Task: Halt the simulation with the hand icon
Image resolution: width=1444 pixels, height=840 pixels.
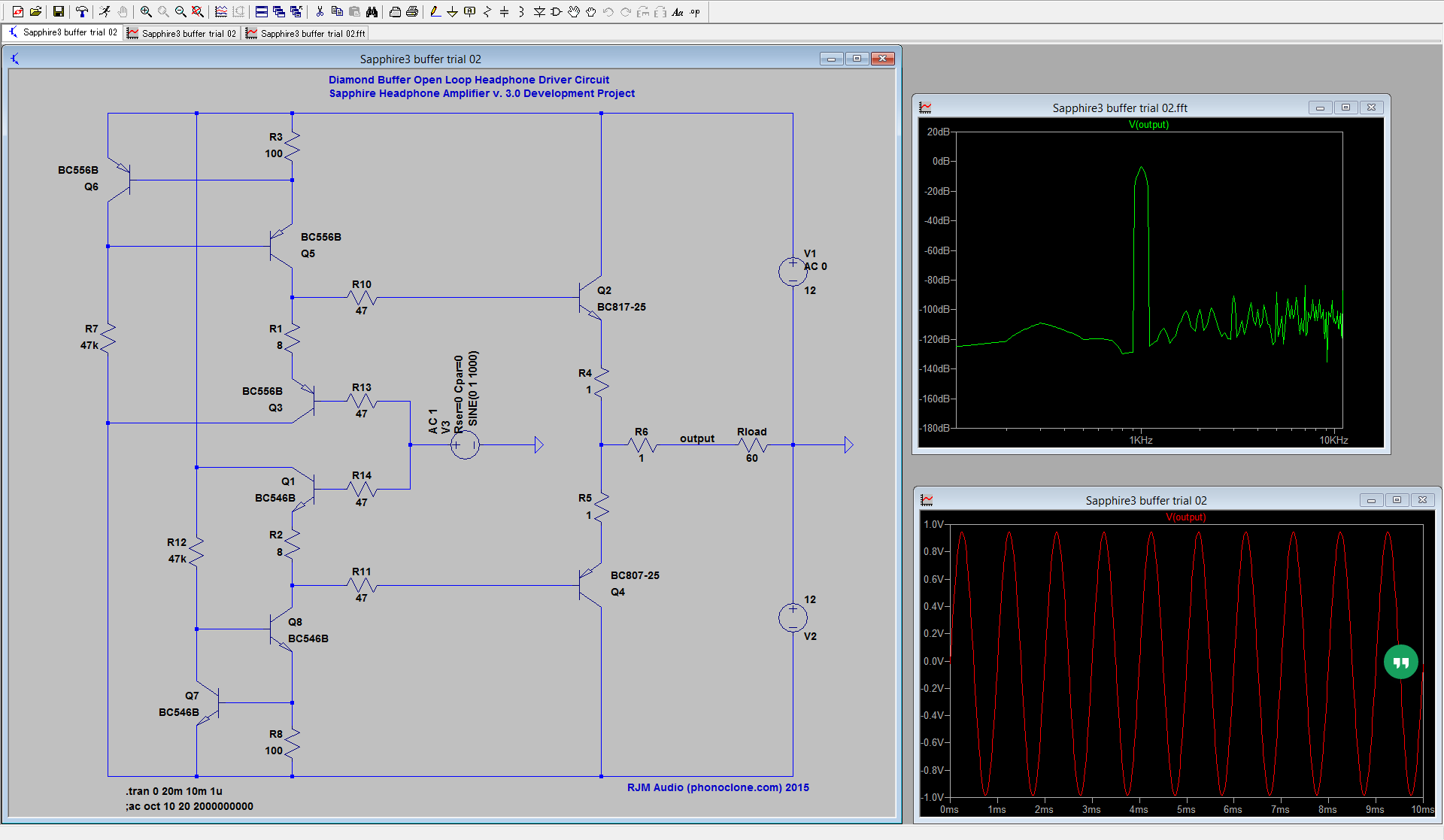Action: tap(123, 11)
